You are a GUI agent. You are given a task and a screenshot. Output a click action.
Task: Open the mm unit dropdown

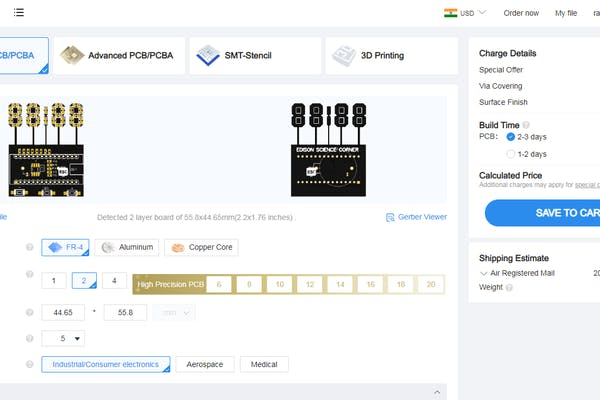[x=174, y=312]
